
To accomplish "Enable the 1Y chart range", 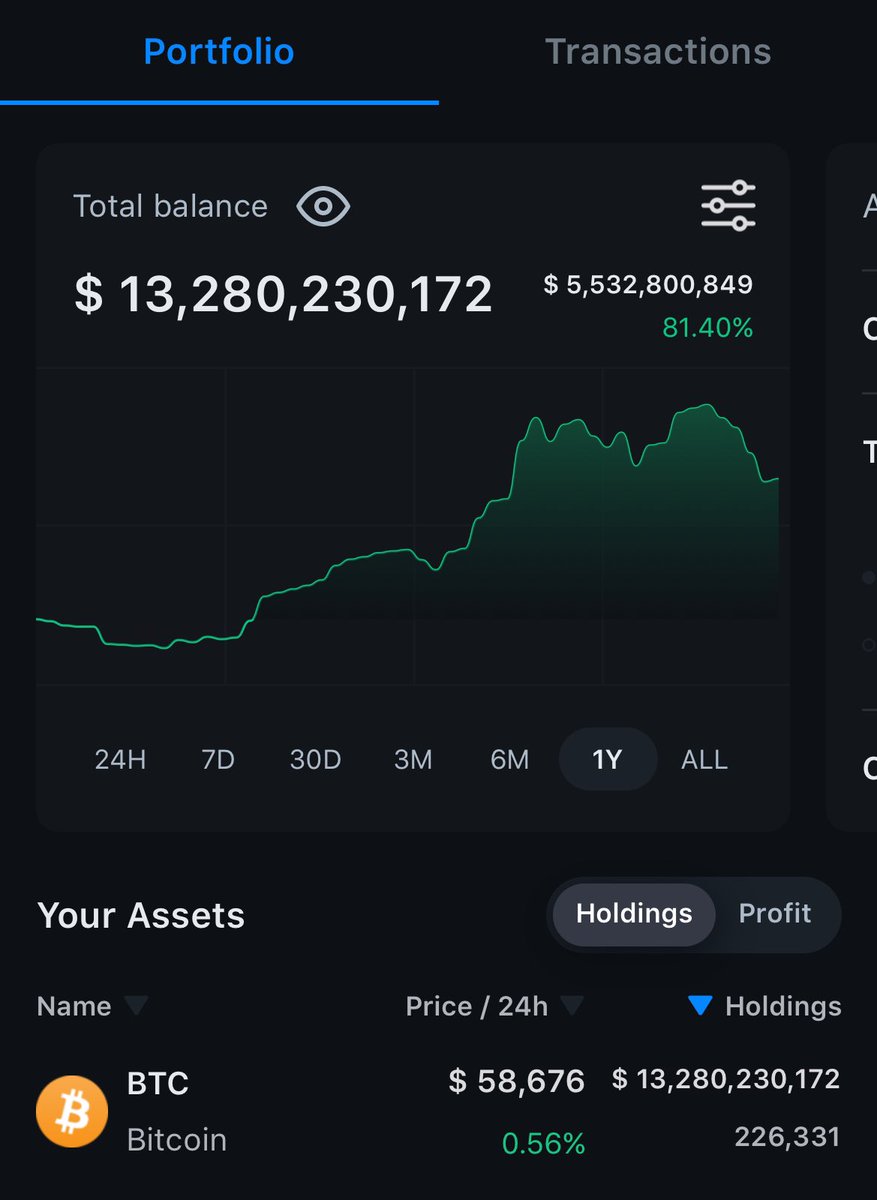I will pos(607,759).
